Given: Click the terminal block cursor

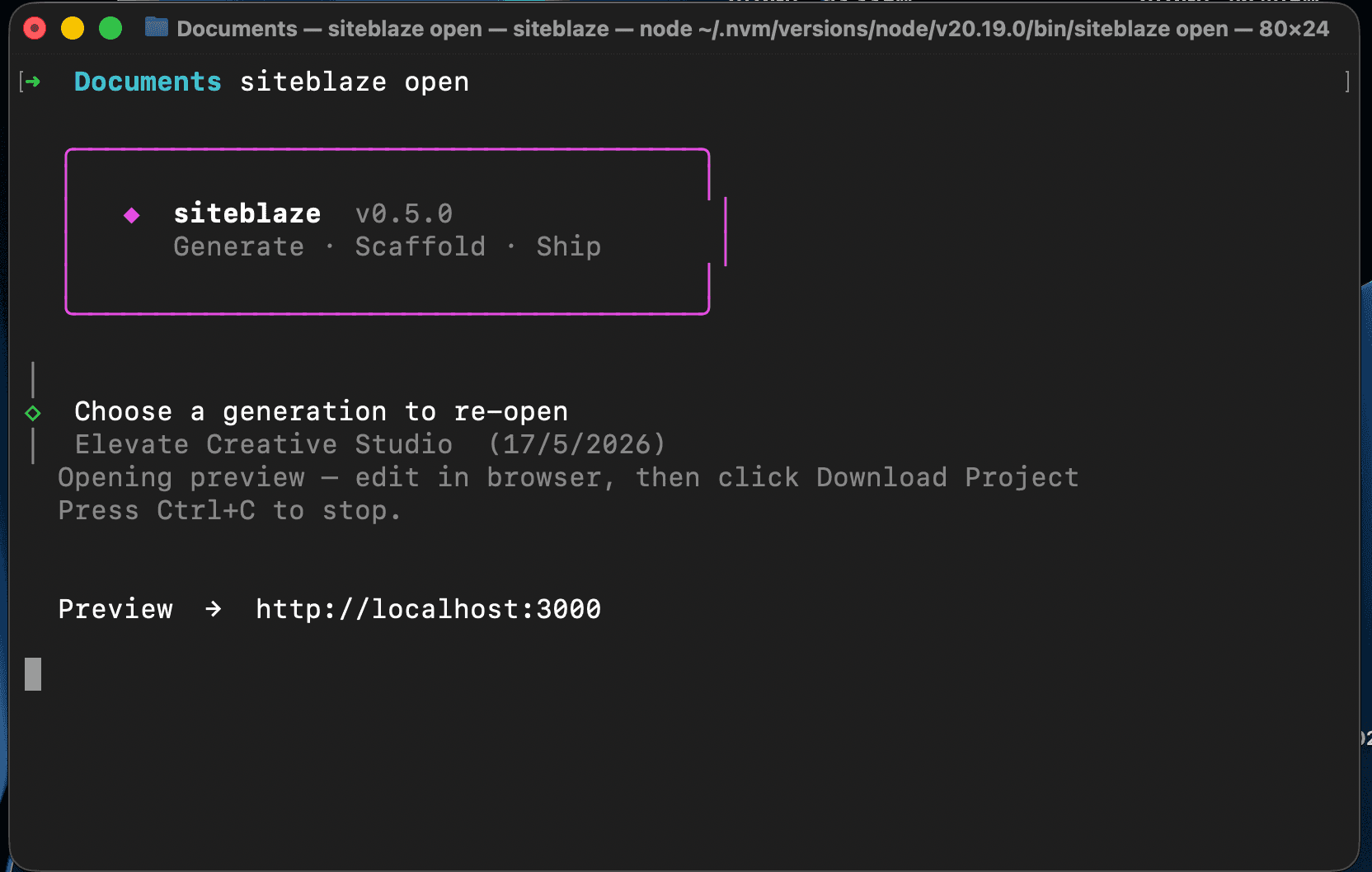Looking at the screenshot, I should pyautogui.click(x=33, y=674).
